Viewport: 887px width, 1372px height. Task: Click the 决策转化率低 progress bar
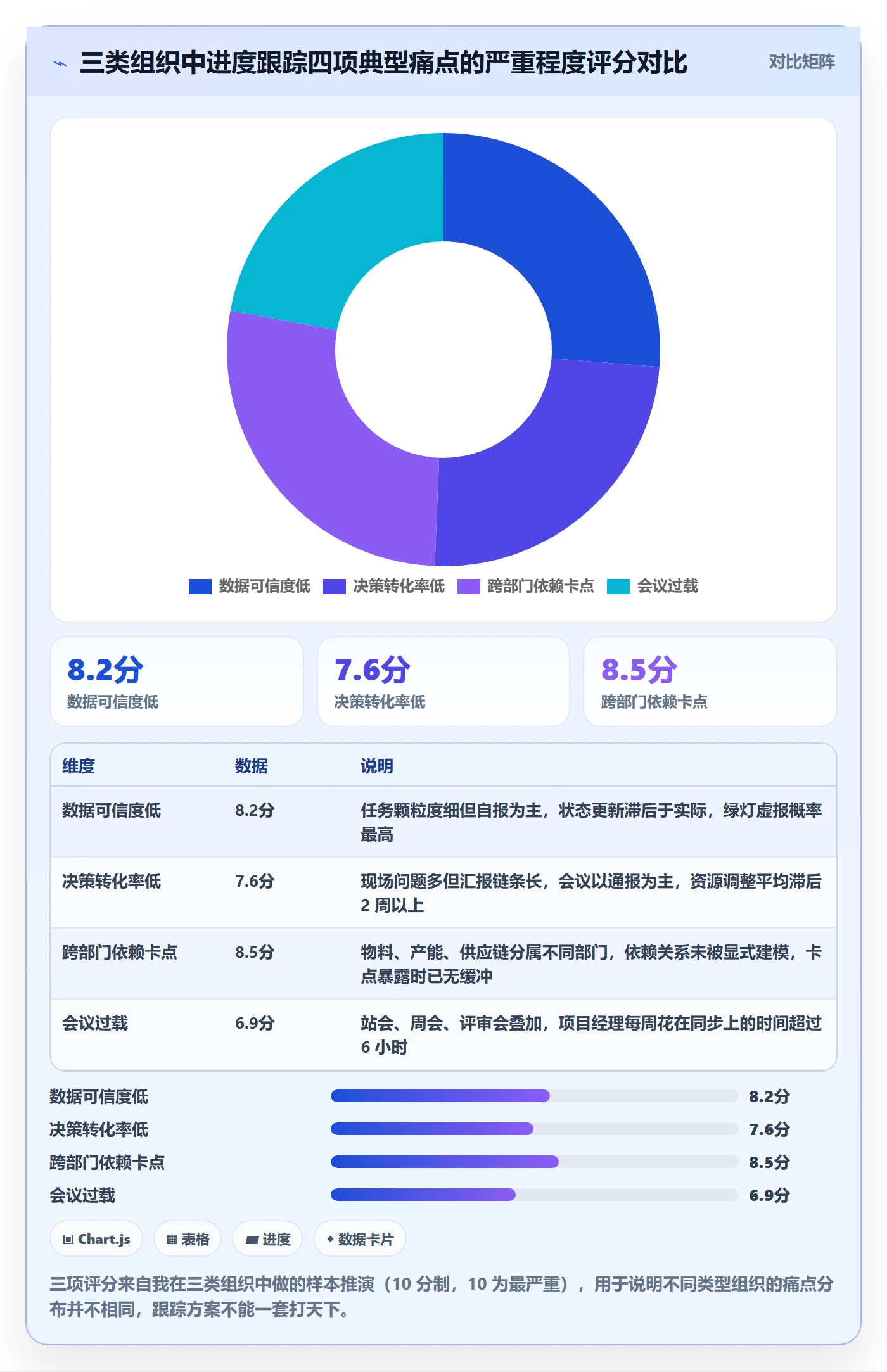[534, 1129]
